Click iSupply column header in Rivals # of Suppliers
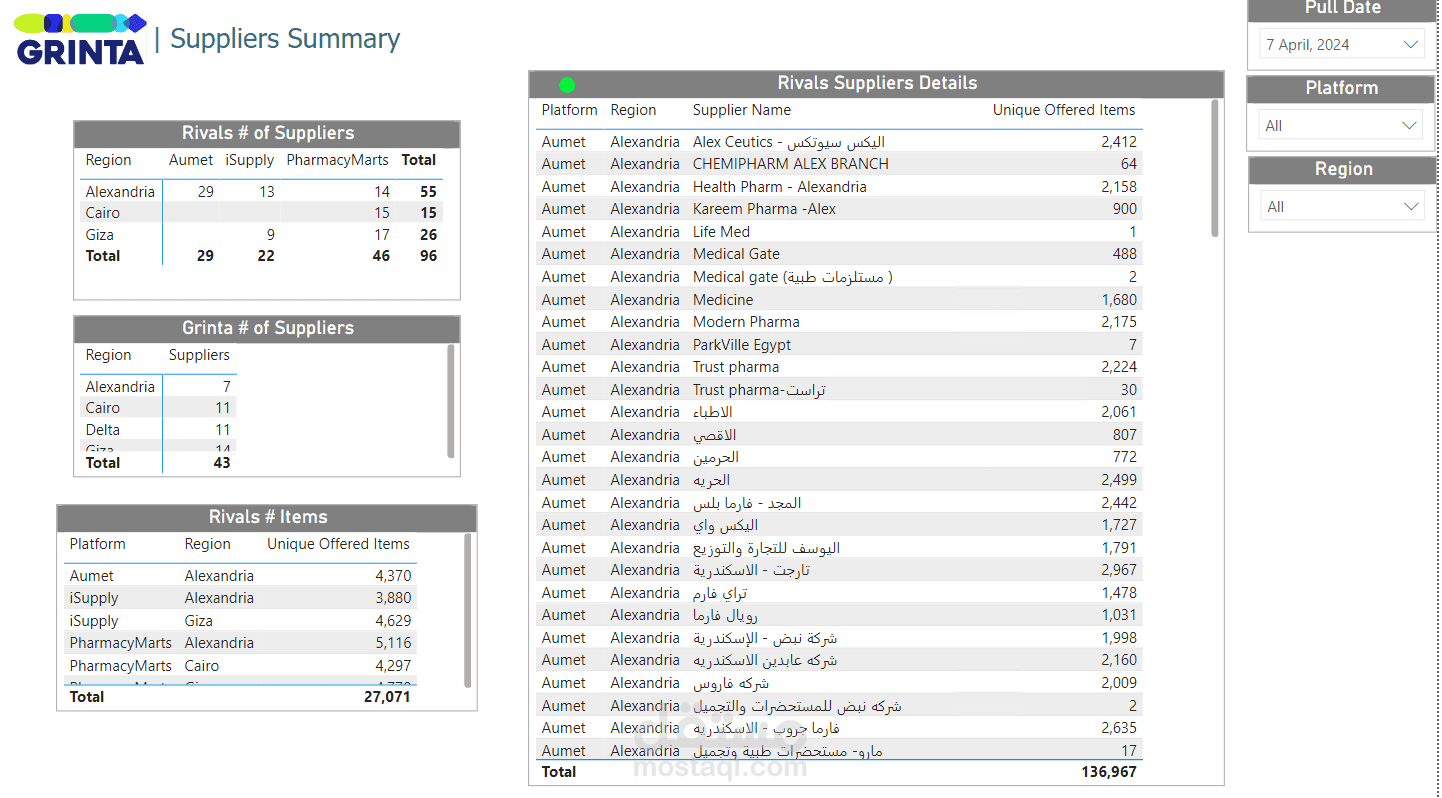1442x798 pixels. point(249,159)
